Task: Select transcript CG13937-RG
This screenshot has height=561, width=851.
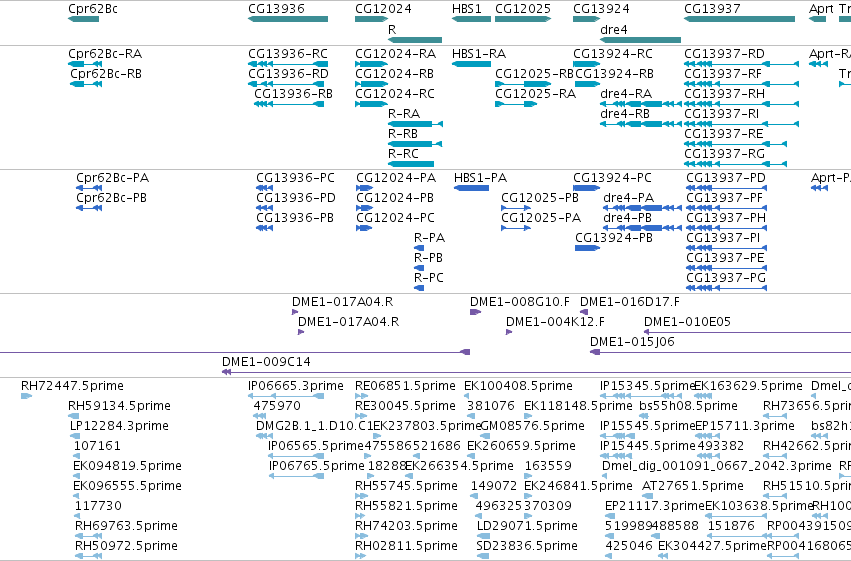Action: point(724,154)
